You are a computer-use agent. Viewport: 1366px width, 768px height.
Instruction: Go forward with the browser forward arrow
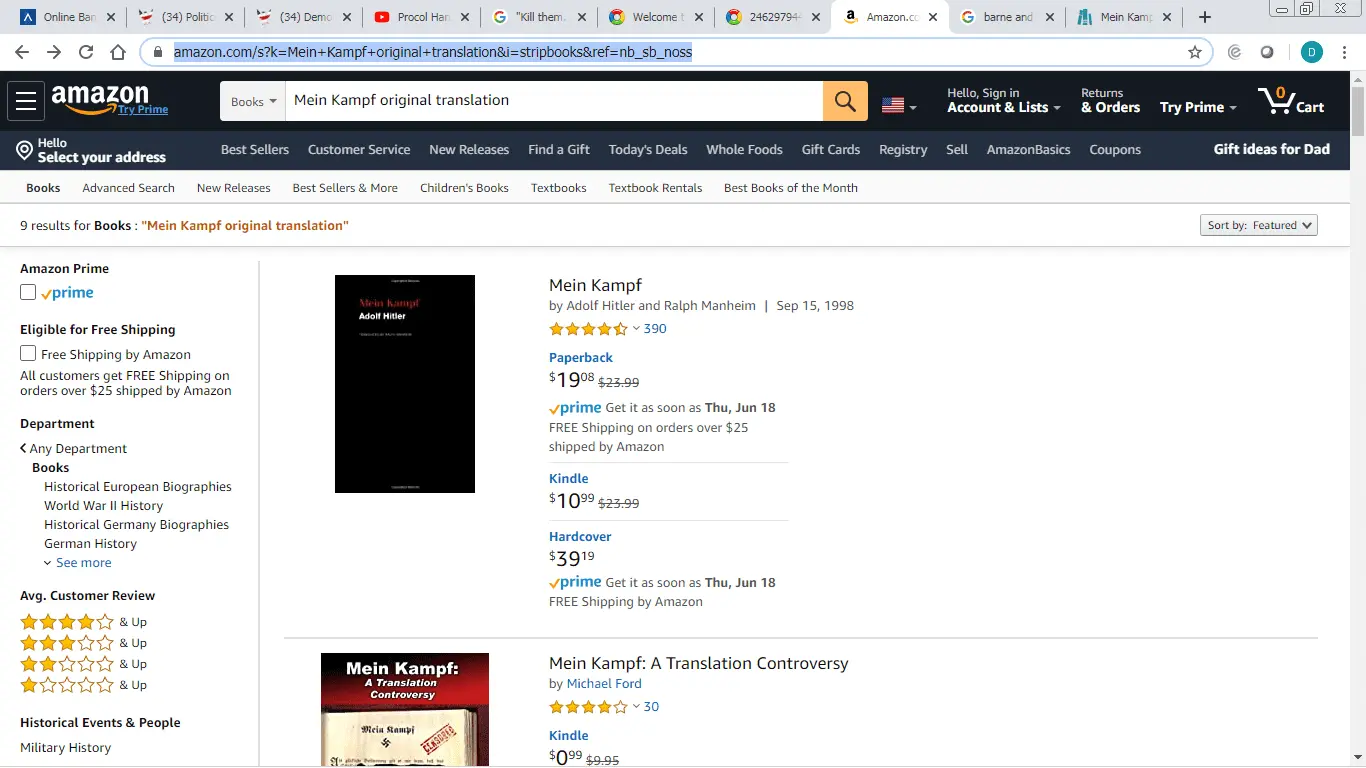(x=54, y=52)
